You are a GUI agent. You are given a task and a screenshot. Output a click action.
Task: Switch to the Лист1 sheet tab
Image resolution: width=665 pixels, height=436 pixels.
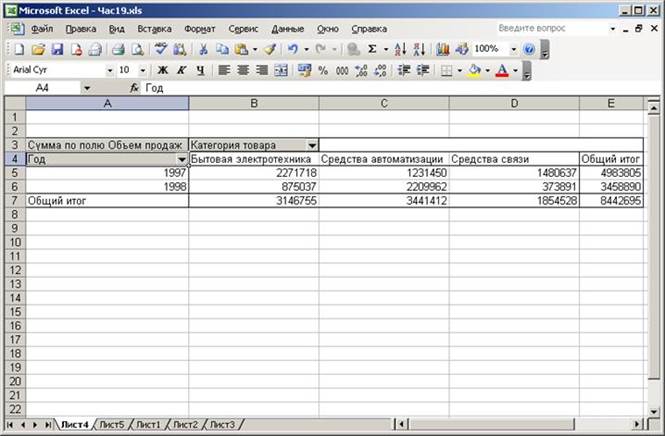tap(148, 424)
